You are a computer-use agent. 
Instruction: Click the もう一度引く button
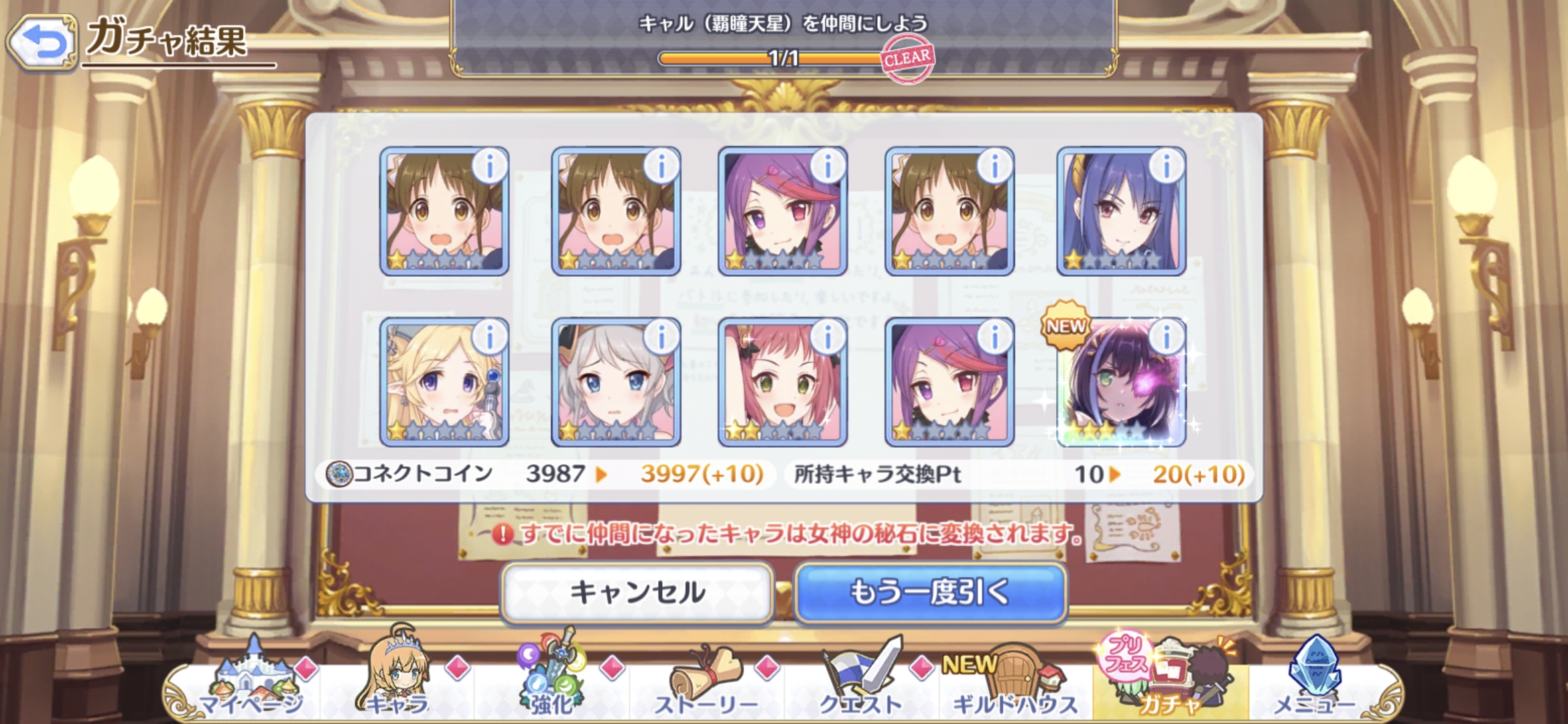click(930, 593)
